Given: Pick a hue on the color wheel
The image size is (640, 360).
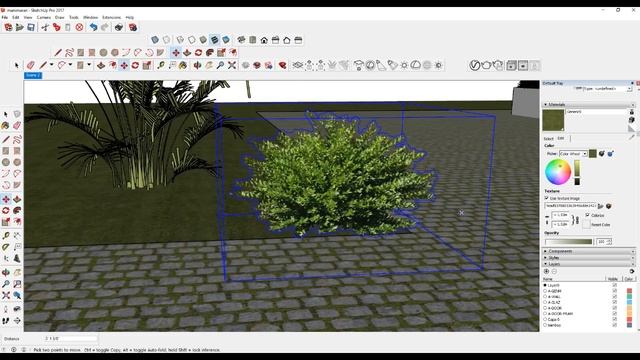Looking at the screenshot, I should 558,172.
